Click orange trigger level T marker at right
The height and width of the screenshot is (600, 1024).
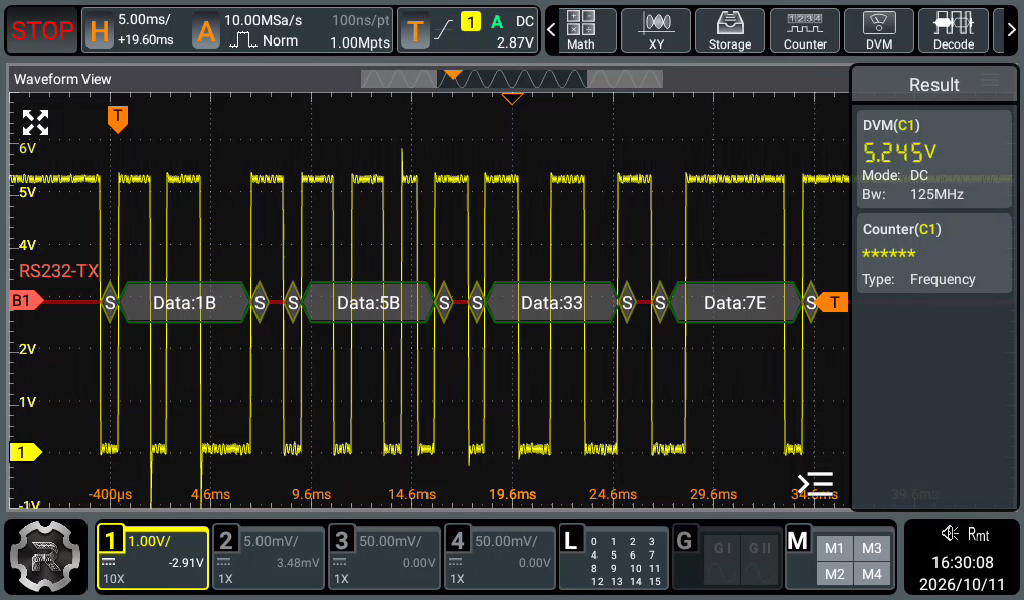point(831,302)
